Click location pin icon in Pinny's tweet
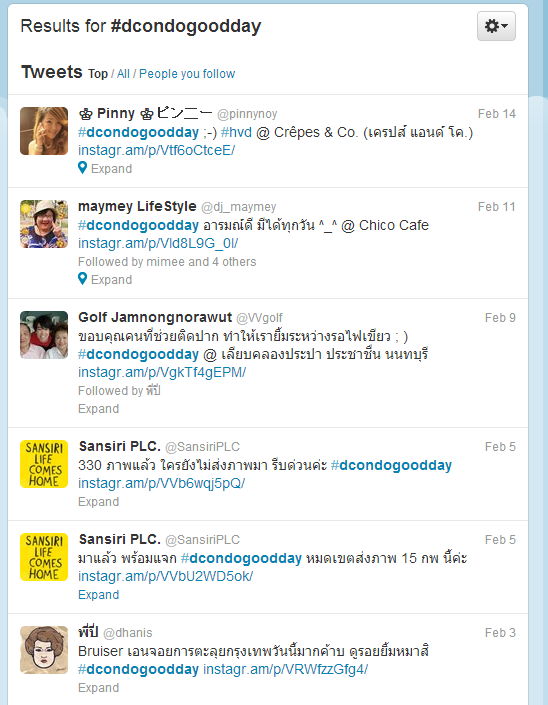This screenshot has height=705, width=548. (x=82, y=168)
